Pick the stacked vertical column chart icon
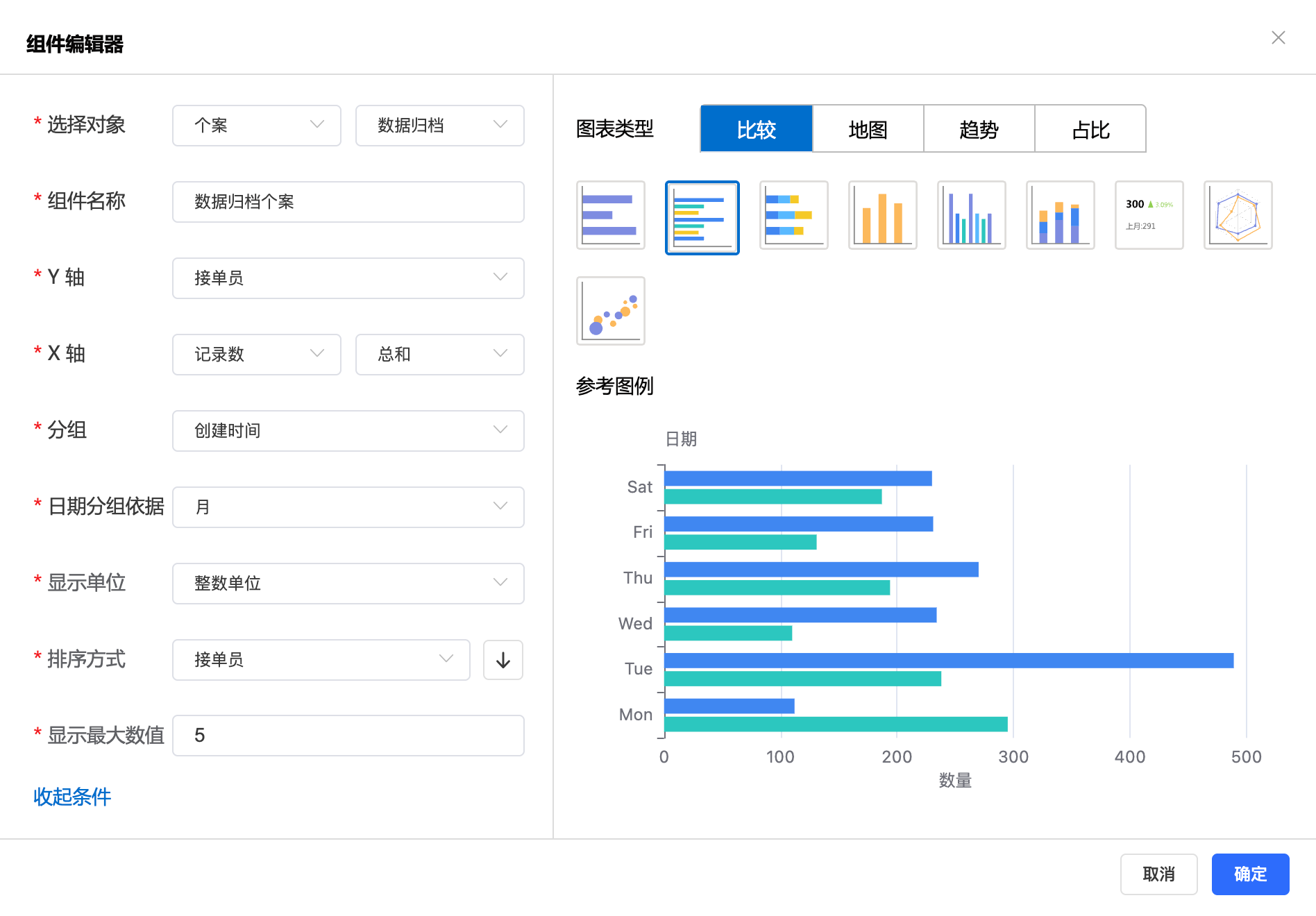Viewport: 1316px width, 916px height. click(x=1060, y=215)
